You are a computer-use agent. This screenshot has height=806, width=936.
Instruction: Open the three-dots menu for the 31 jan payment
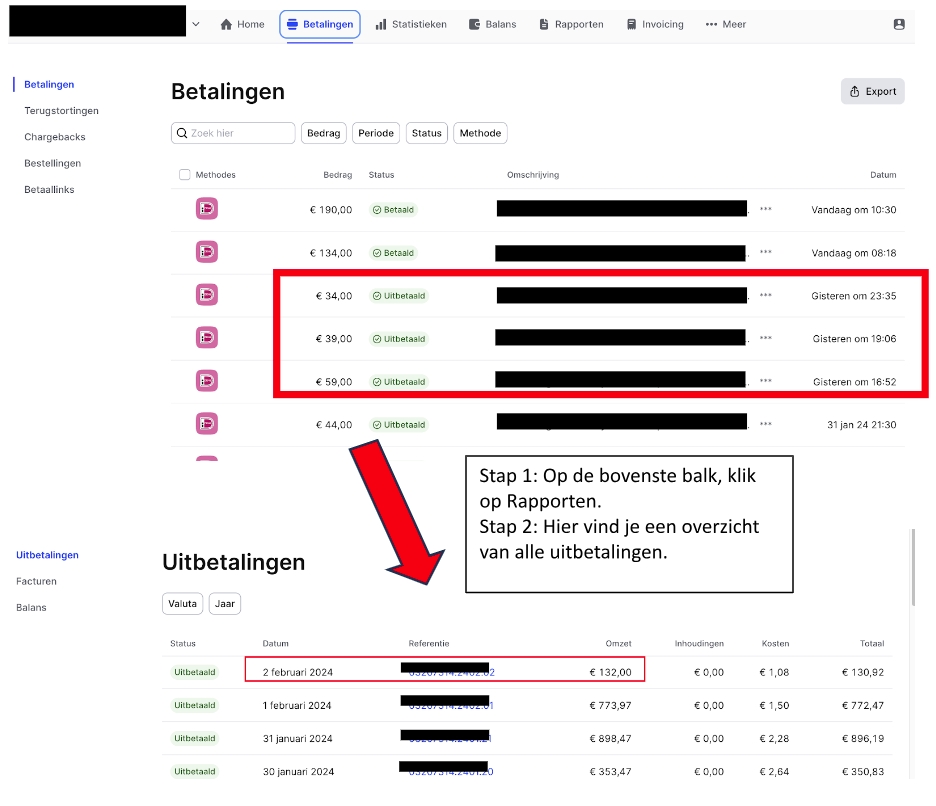pyautogui.click(x=766, y=424)
